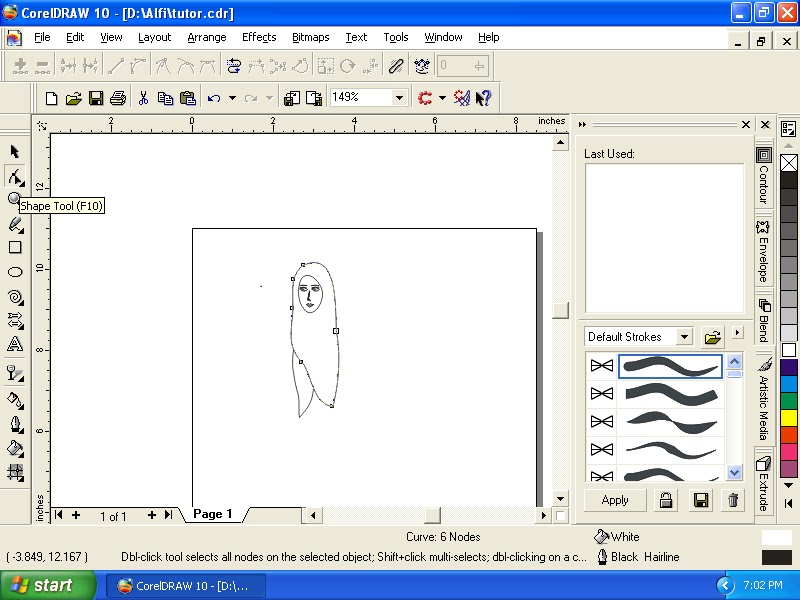The width and height of the screenshot is (800, 600).
Task: Select the first brush stroke preset
Action: 670,366
